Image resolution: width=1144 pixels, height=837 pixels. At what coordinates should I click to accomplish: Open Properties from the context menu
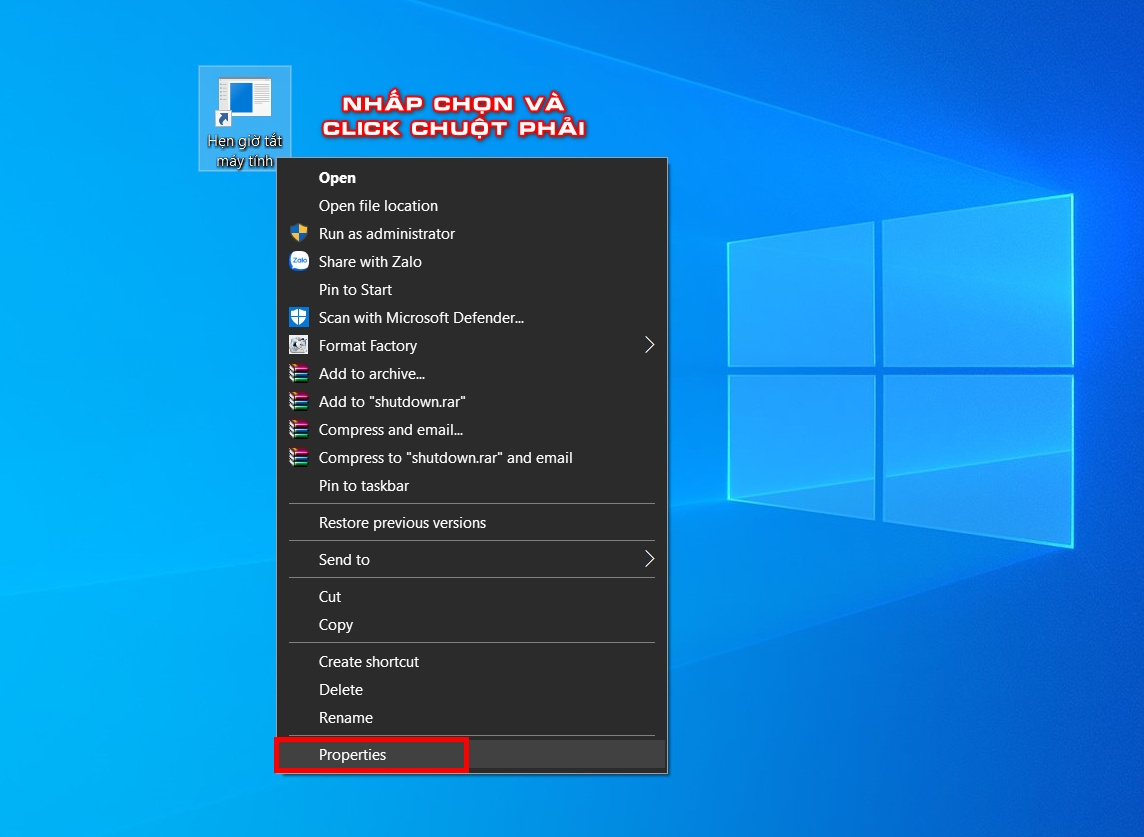tap(472, 755)
